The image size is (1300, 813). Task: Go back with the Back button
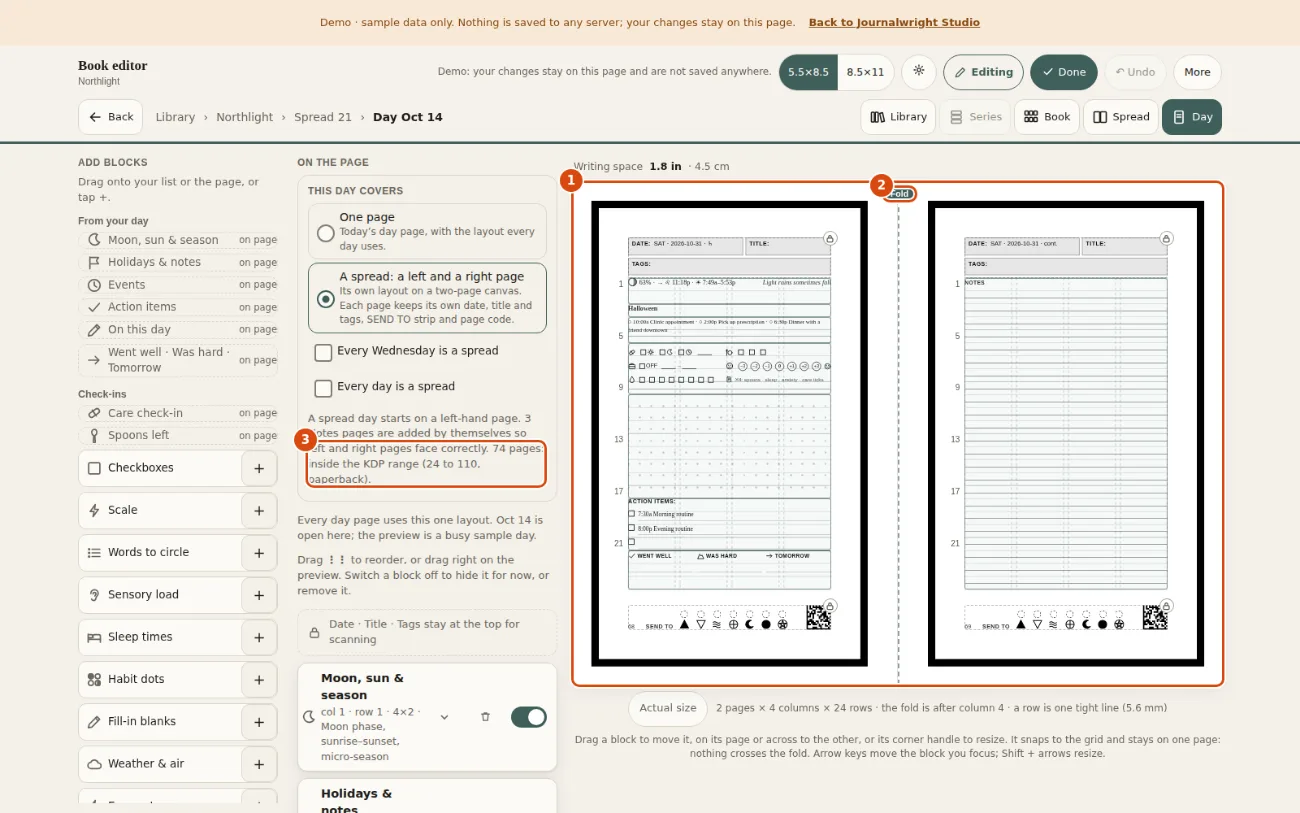111,117
